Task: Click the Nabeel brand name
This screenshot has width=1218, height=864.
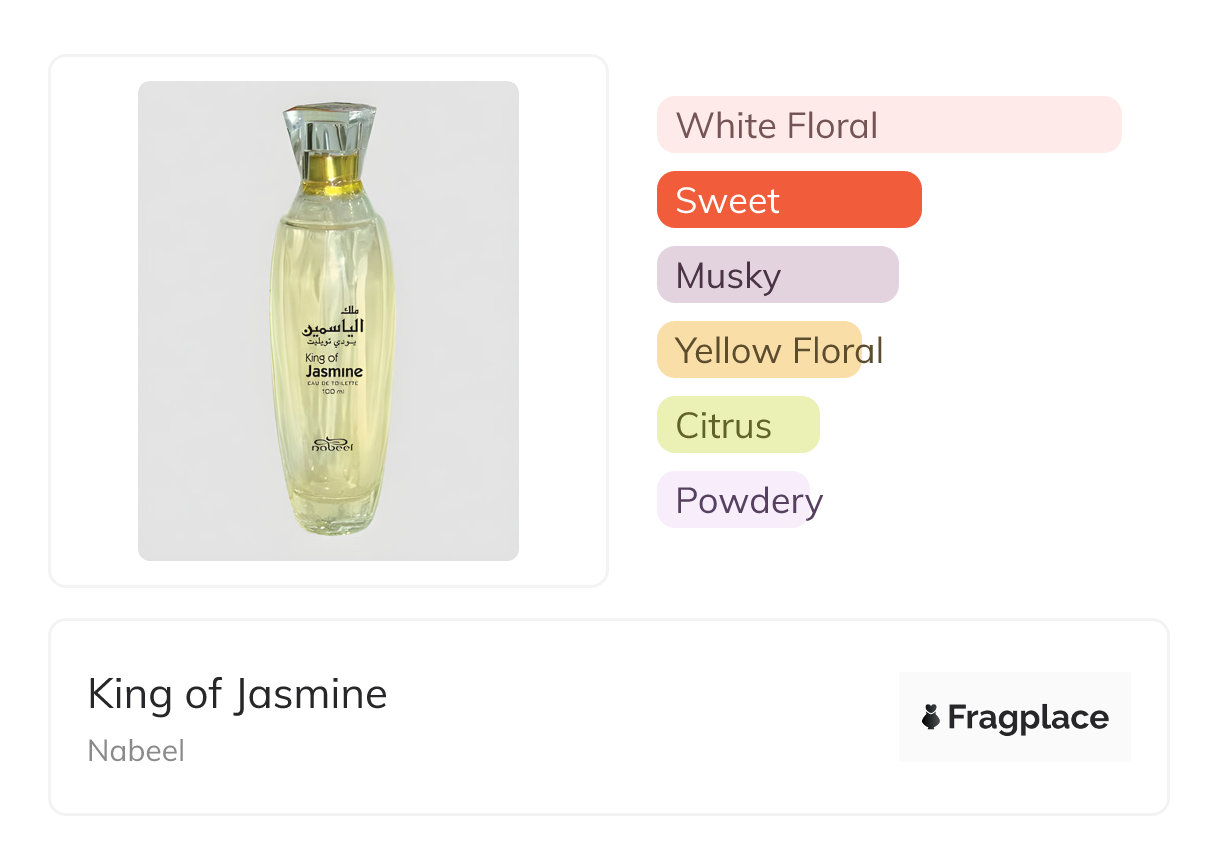Action: point(136,751)
